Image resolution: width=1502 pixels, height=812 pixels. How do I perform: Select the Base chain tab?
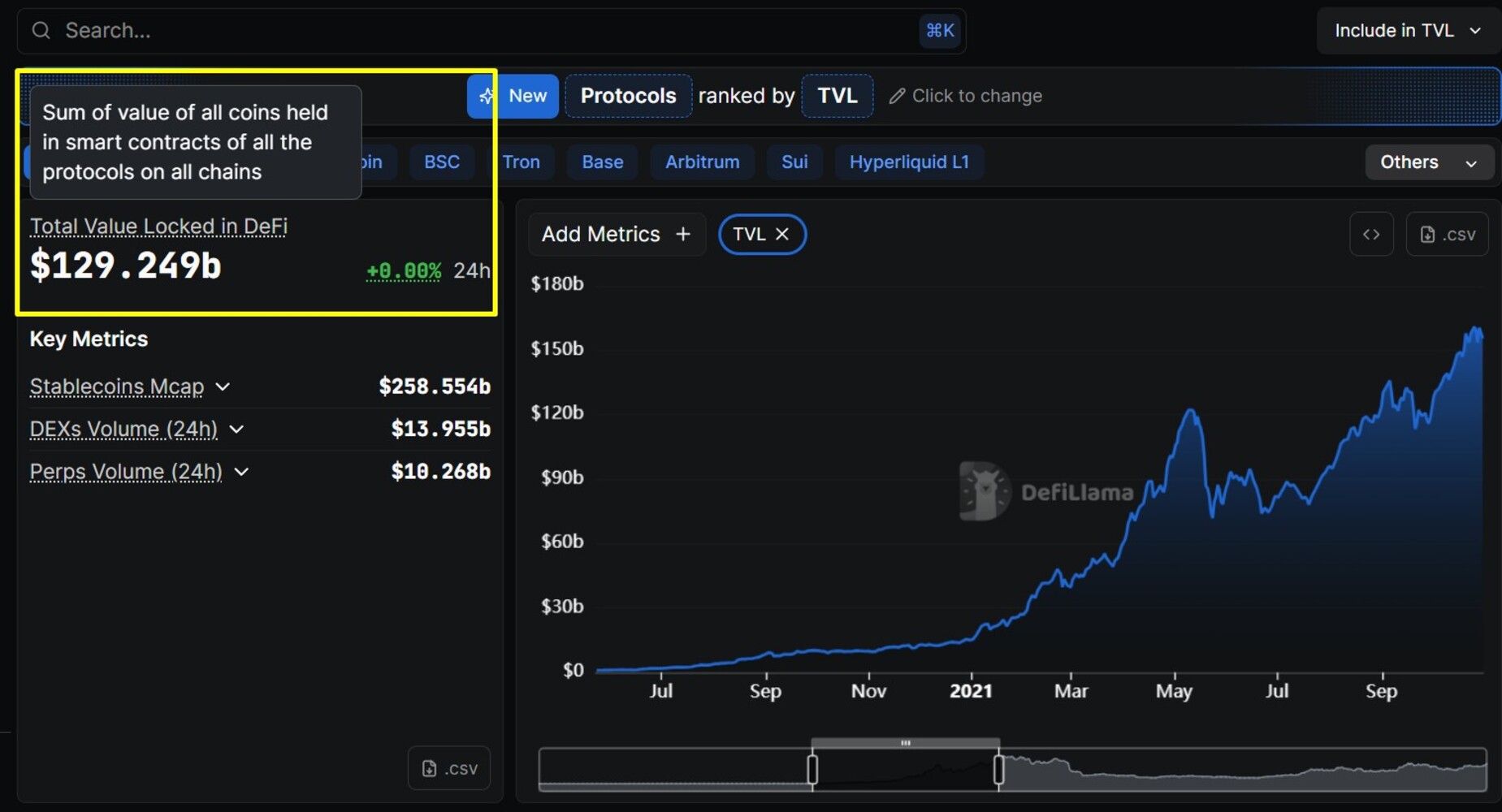click(x=602, y=162)
